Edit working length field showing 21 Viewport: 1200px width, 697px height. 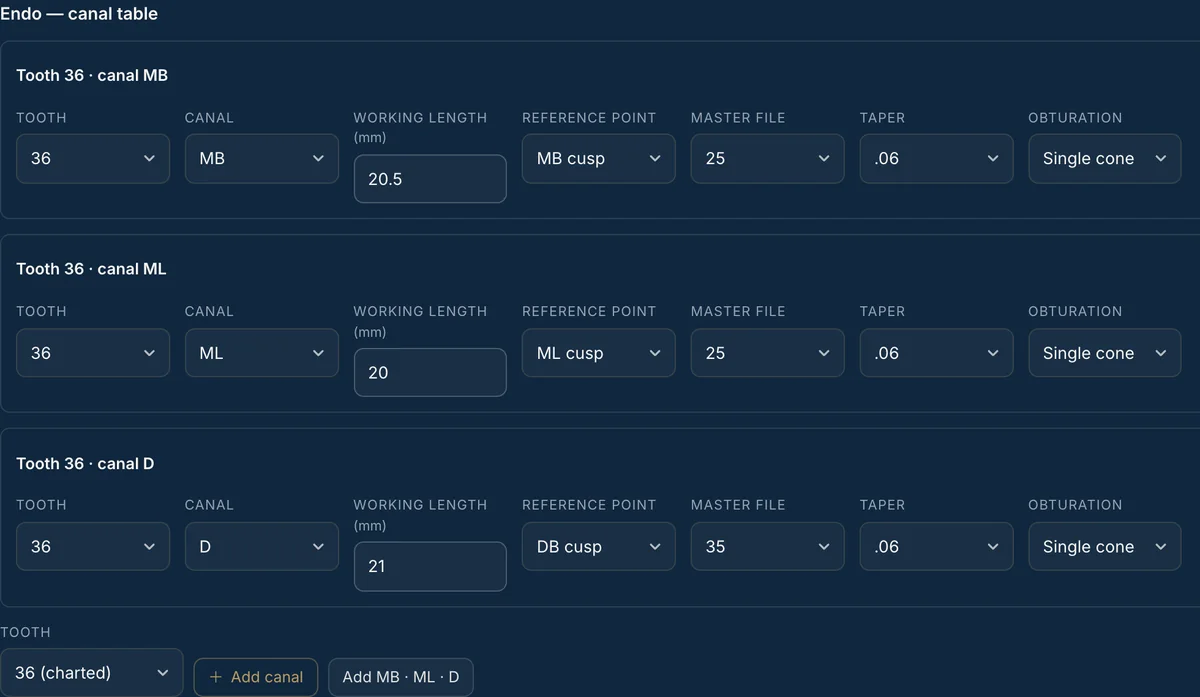(x=430, y=566)
